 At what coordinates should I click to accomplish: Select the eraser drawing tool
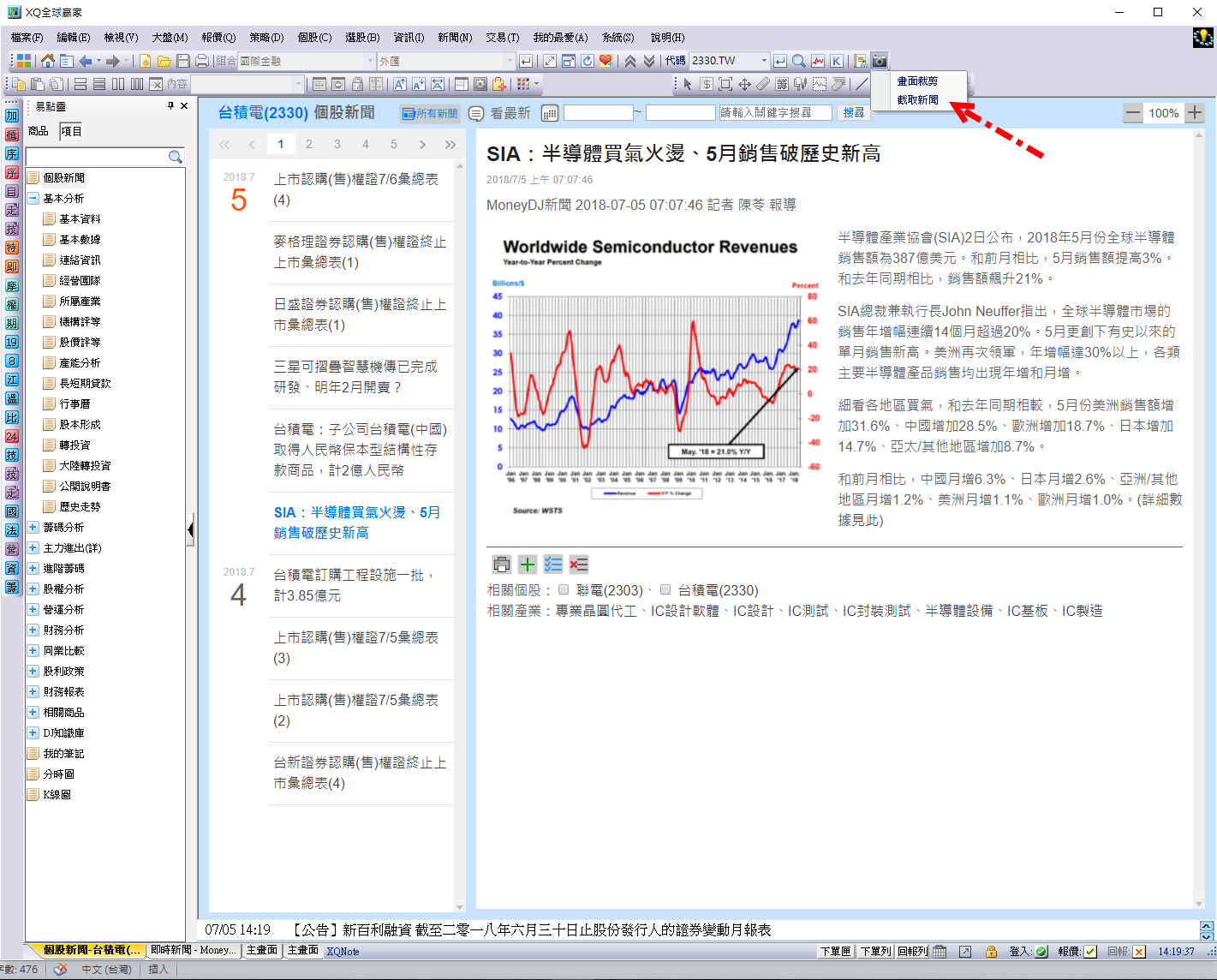point(763,84)
